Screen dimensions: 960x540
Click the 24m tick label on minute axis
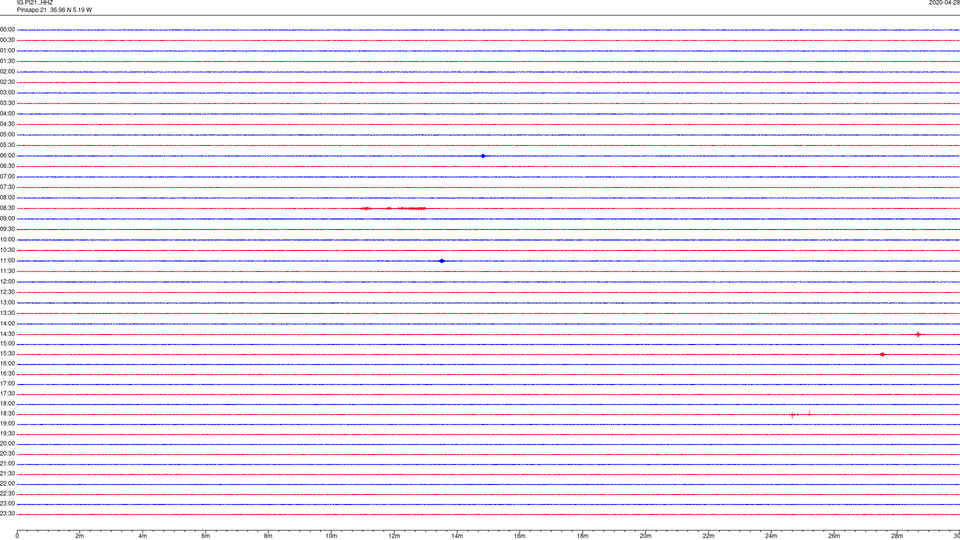771,536
